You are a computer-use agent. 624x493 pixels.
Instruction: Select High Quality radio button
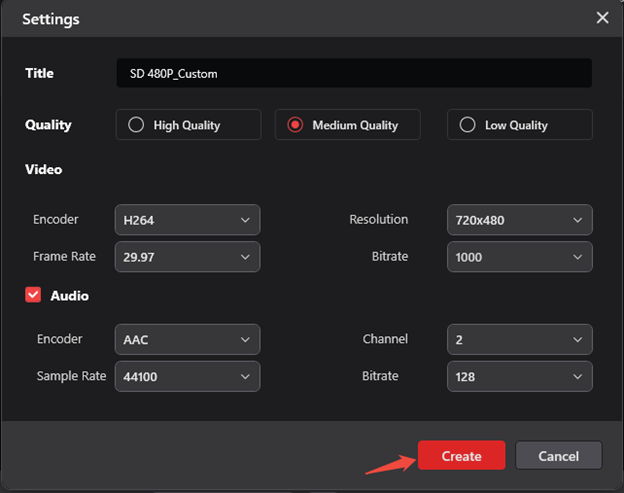[x=136, y=125]
